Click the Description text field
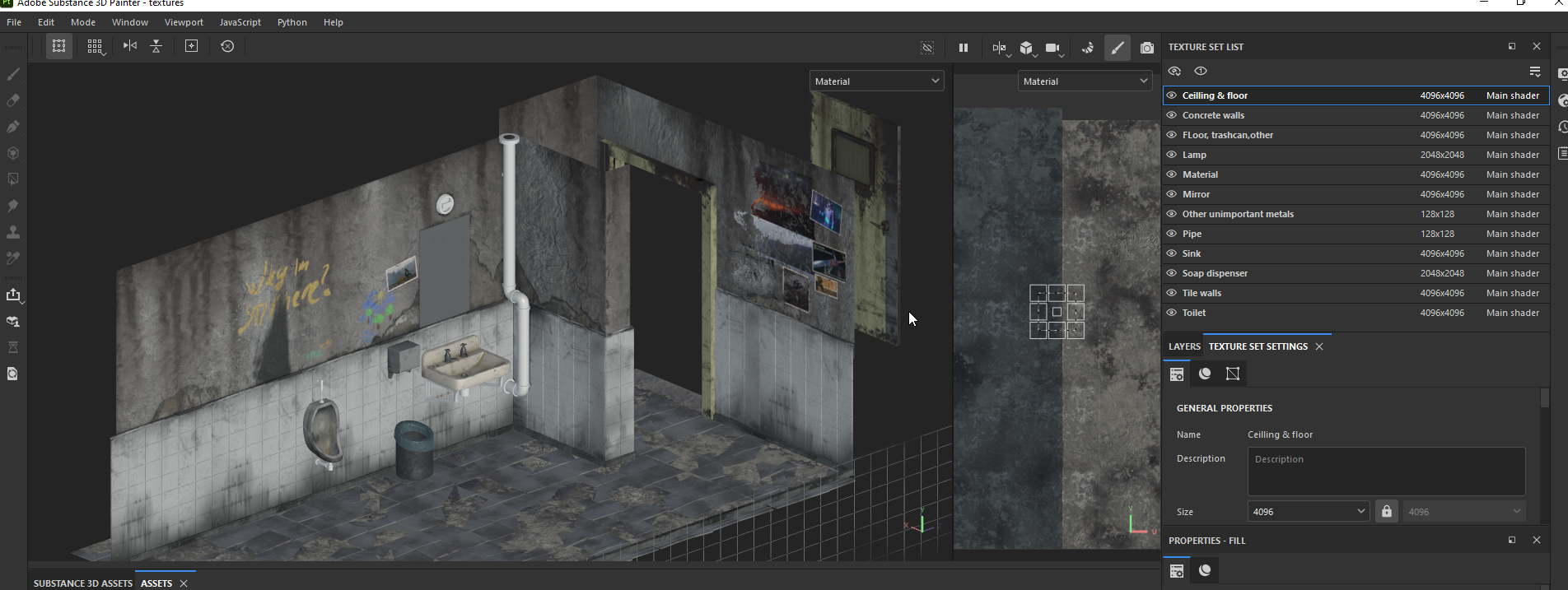The width and height of the screenshot is (1568, 590). (x=1386, y=472)
